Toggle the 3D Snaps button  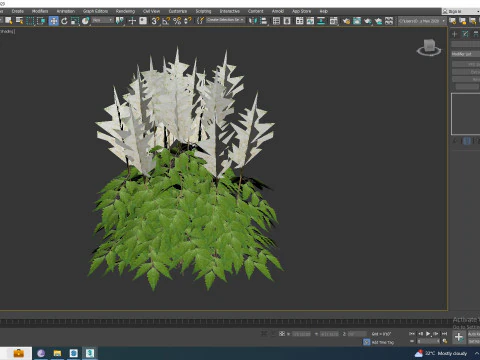pyautogui.click(x=155, y=21)
